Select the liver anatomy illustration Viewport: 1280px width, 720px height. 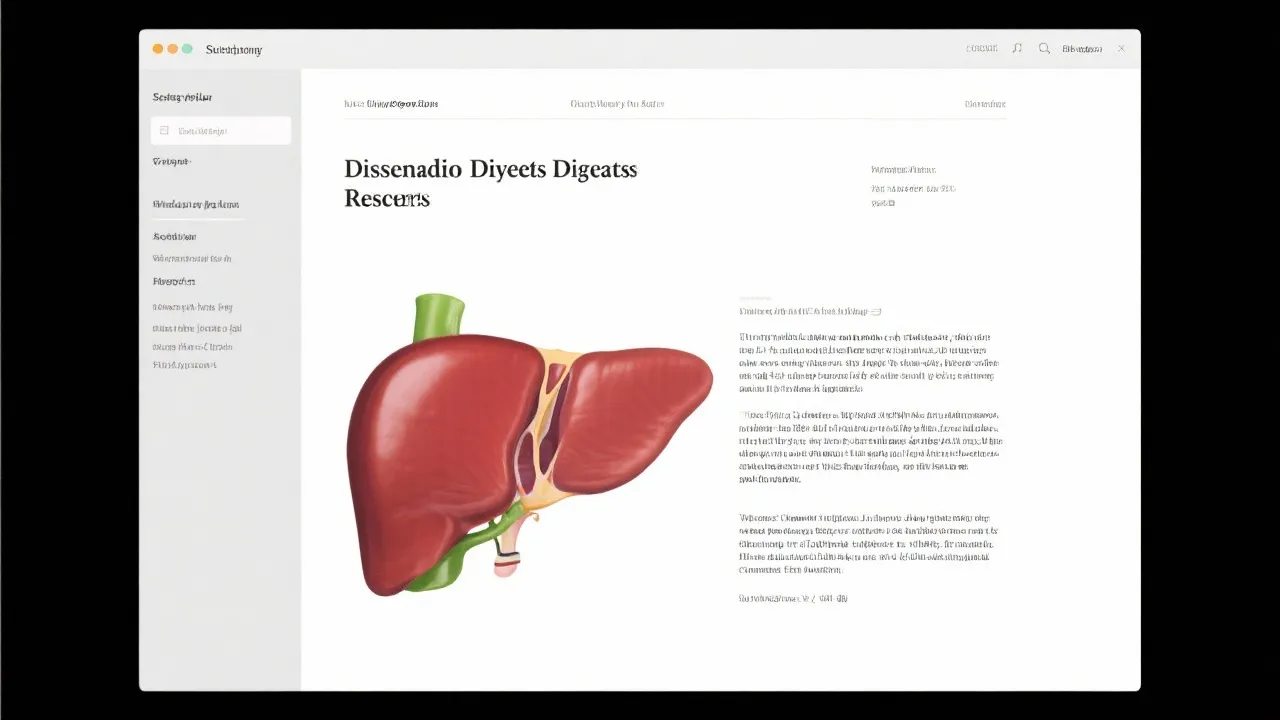tap(530, 440)
